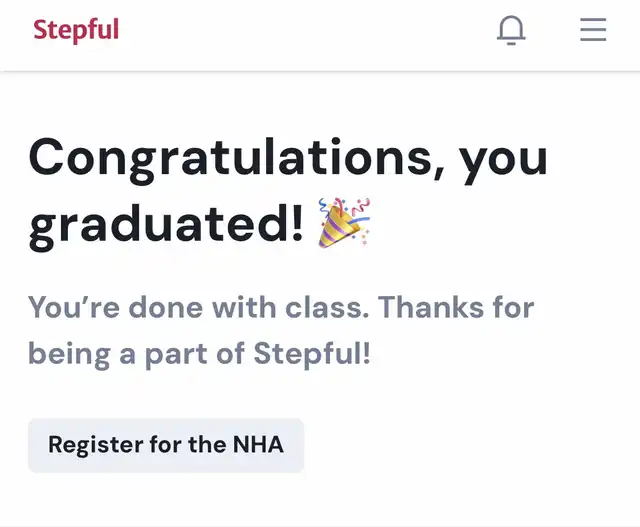Image resolution: width=640 pixels, height=527 pixels.
Task: Click the Stepful! word in subtitle
Action: (x=312, y=354)
